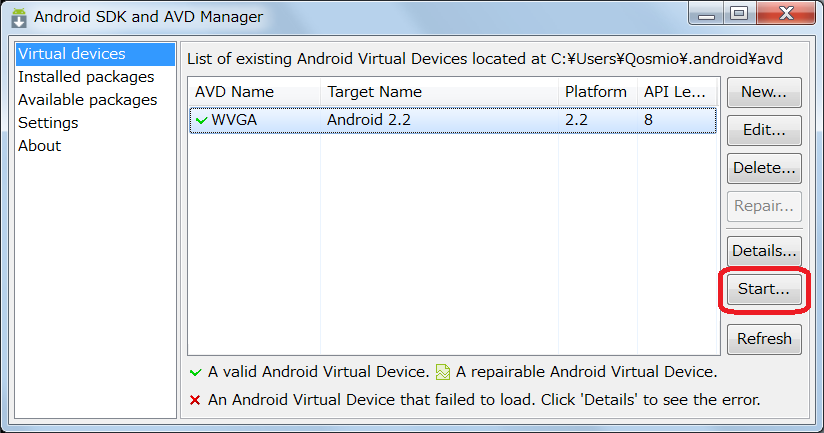Viewport: 824px width, 433px height.
Task: Maximize the AVD Manager window
Action: pos(739,14)
